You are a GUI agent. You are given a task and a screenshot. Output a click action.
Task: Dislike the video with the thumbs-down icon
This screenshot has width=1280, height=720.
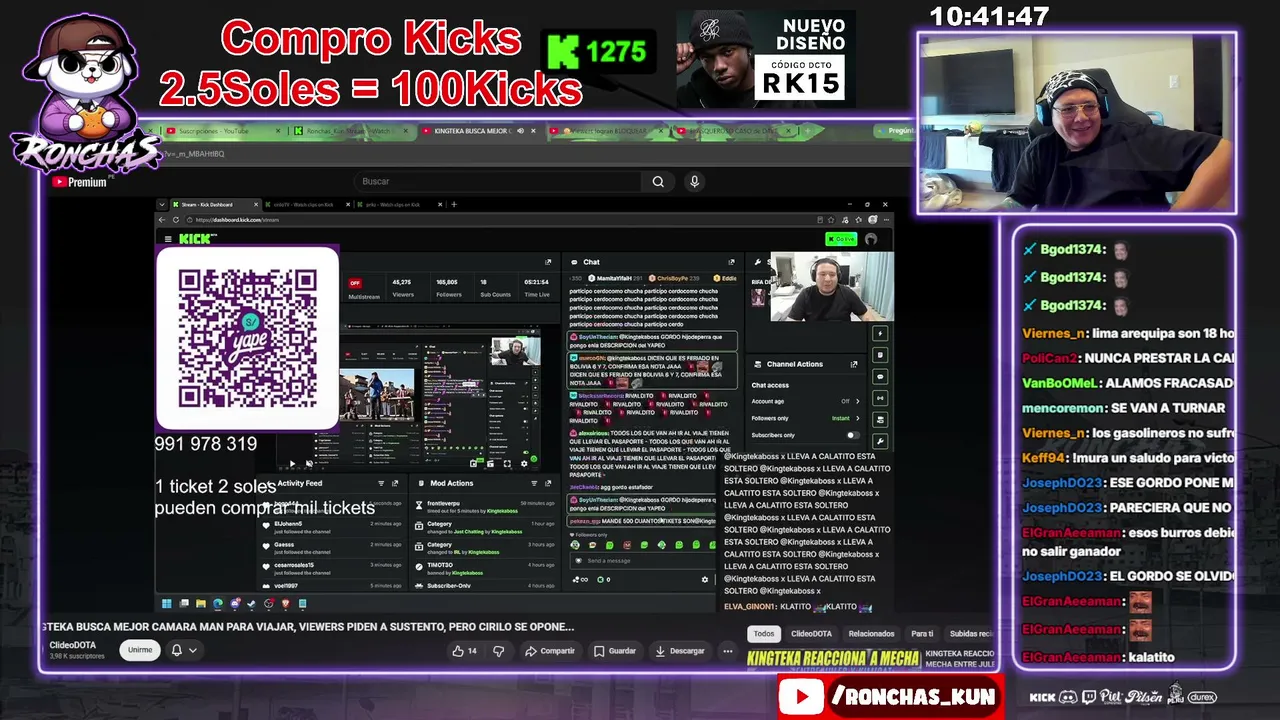[x=500, y=650]
